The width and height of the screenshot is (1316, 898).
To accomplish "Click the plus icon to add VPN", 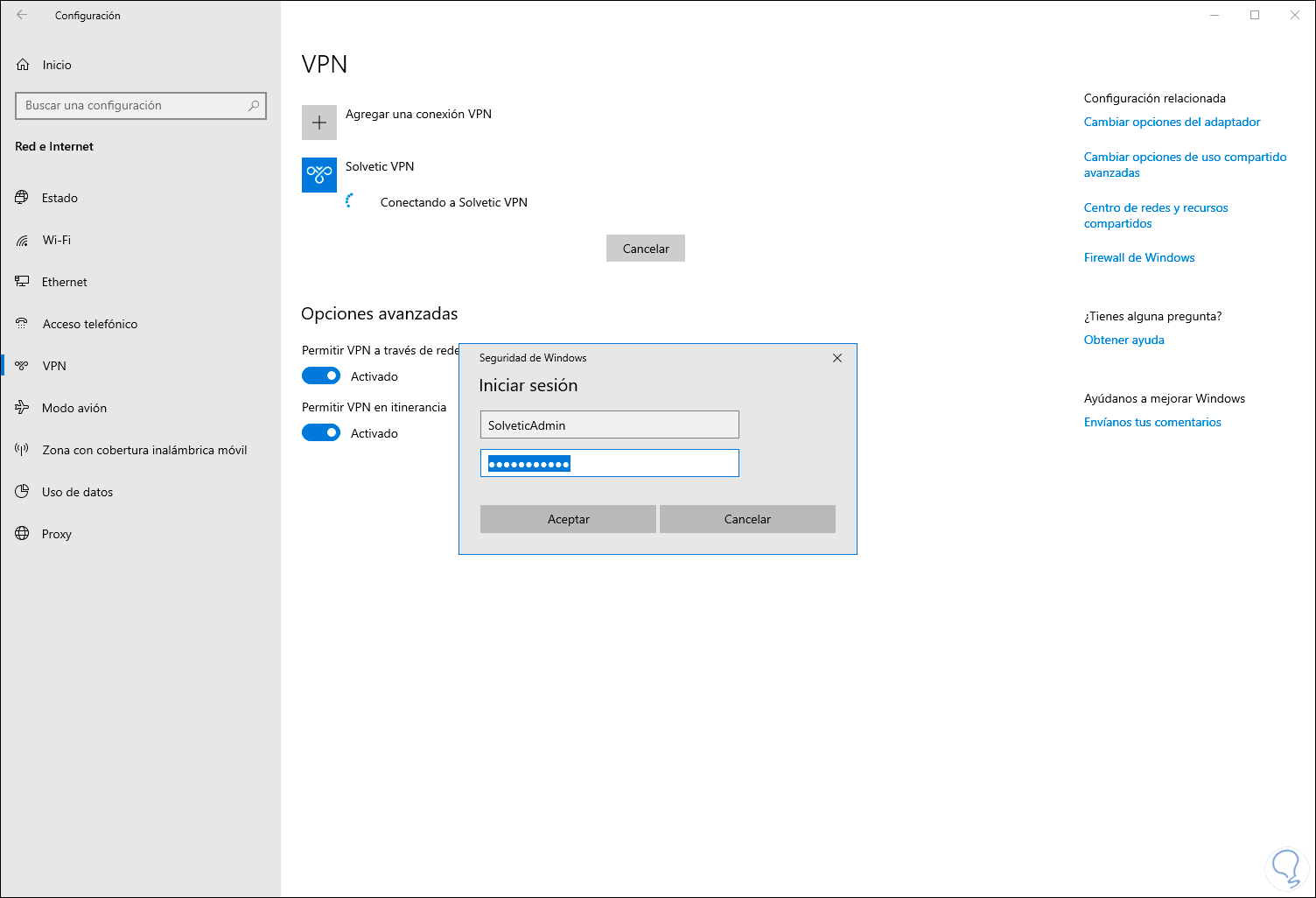I will point(319,123).
